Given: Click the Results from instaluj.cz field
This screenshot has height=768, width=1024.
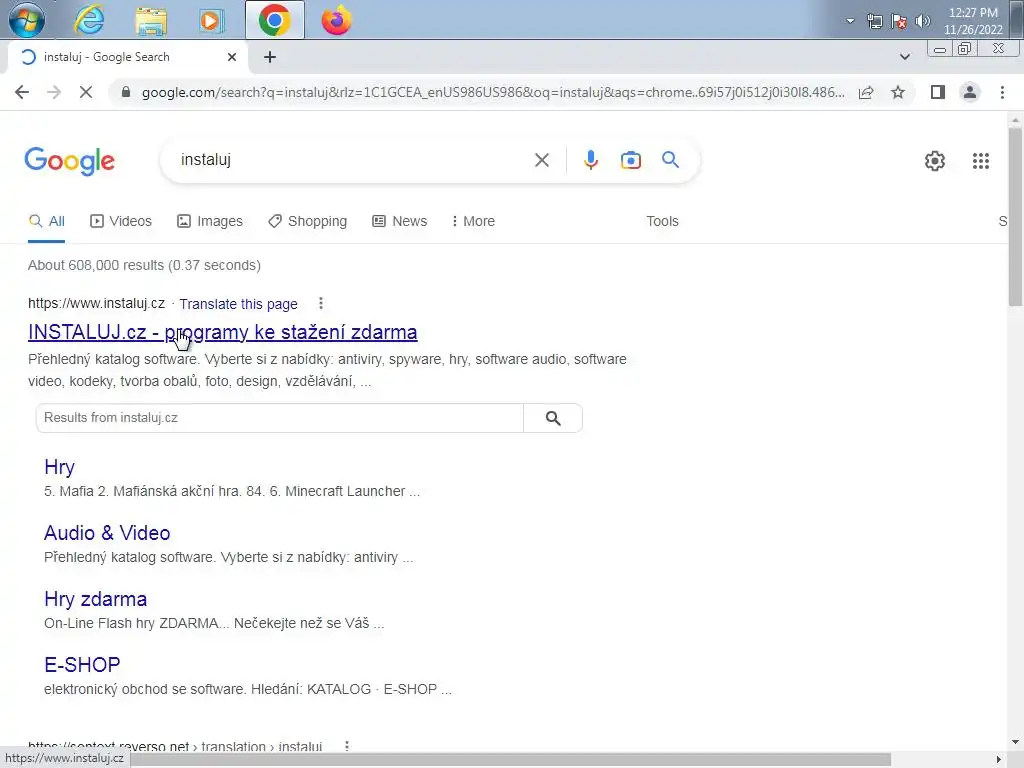Looking at the screenshot, I should click(x=280, y=418).
